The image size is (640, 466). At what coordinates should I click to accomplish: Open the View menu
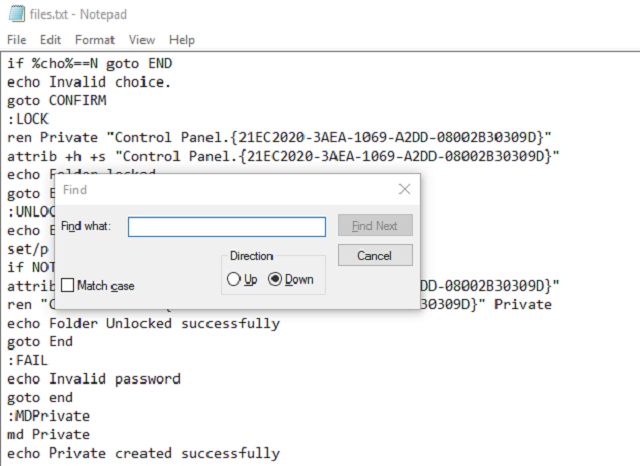[x=142, y=40]
